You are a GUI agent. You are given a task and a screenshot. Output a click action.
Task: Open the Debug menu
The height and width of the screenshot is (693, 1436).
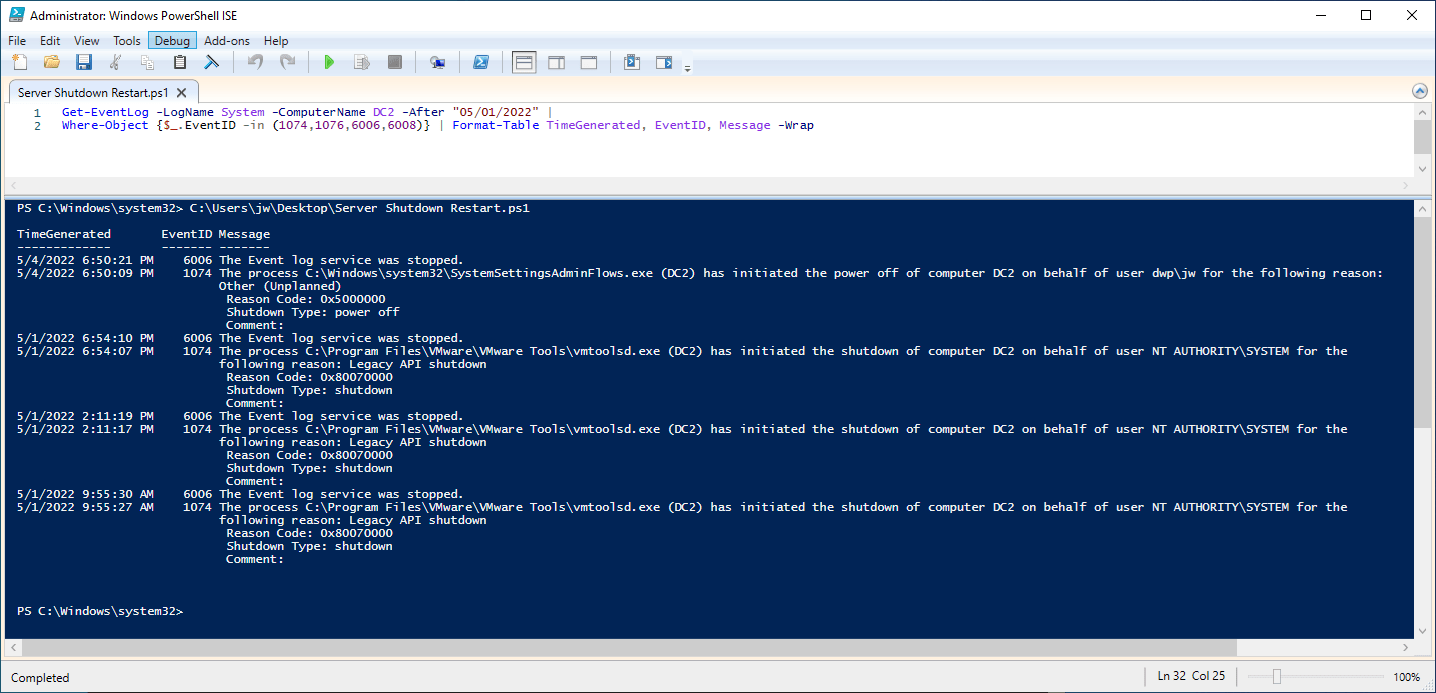172,41
